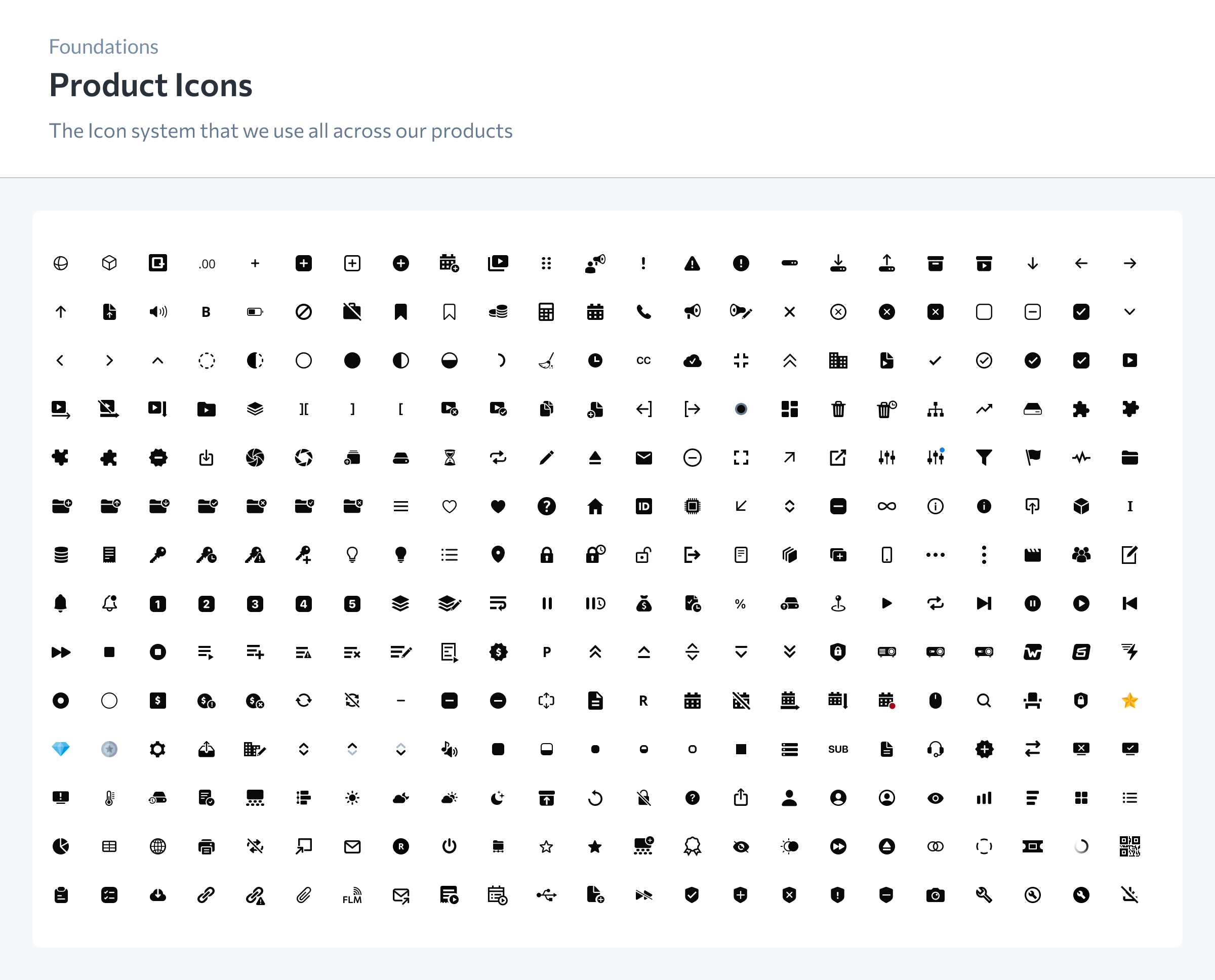Select the wrench tool icon
This screenshot has height=980, width=1215.
[x=984, y=895]
